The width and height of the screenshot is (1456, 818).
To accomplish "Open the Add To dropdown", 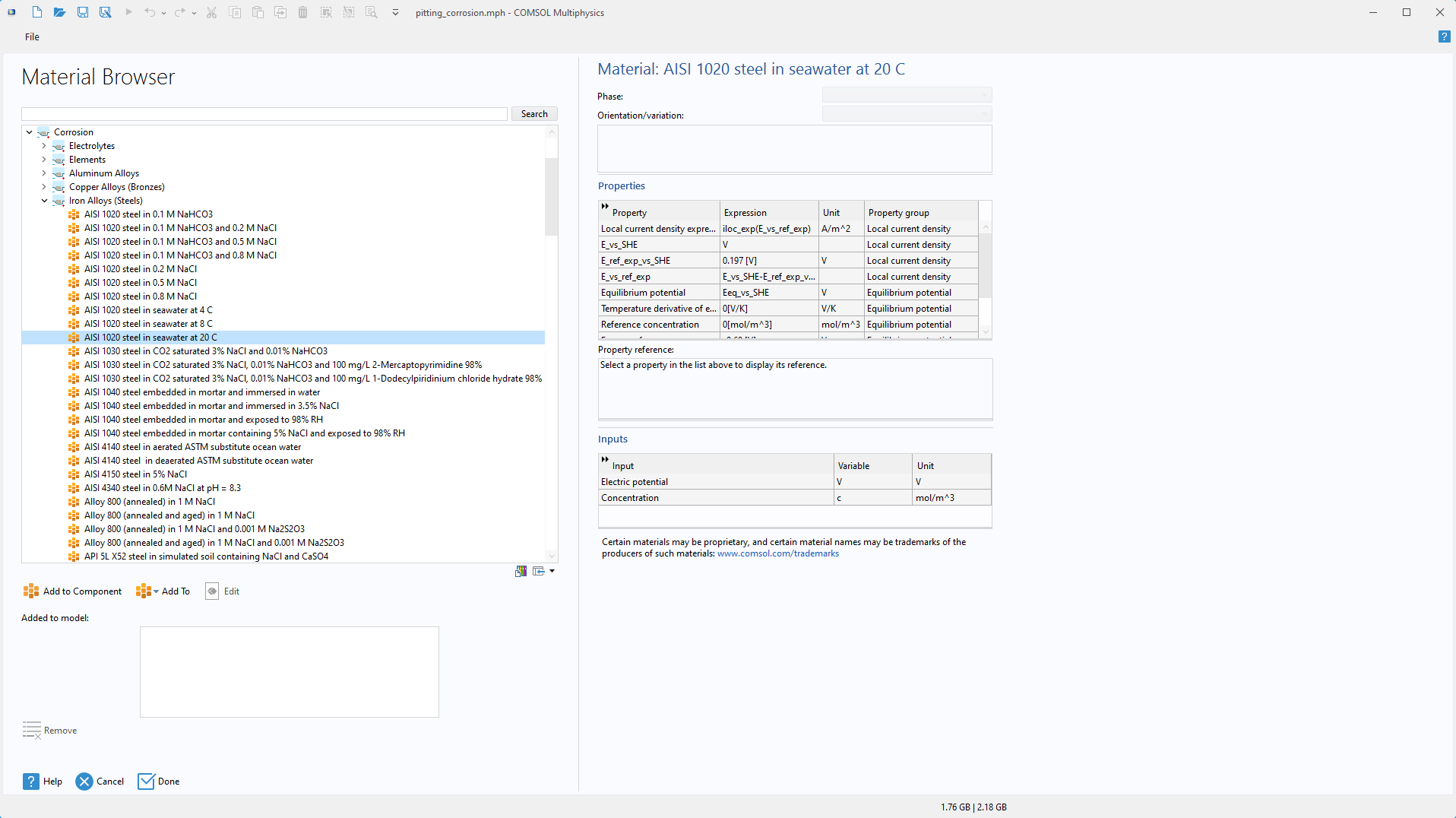I will click(163, 591).
